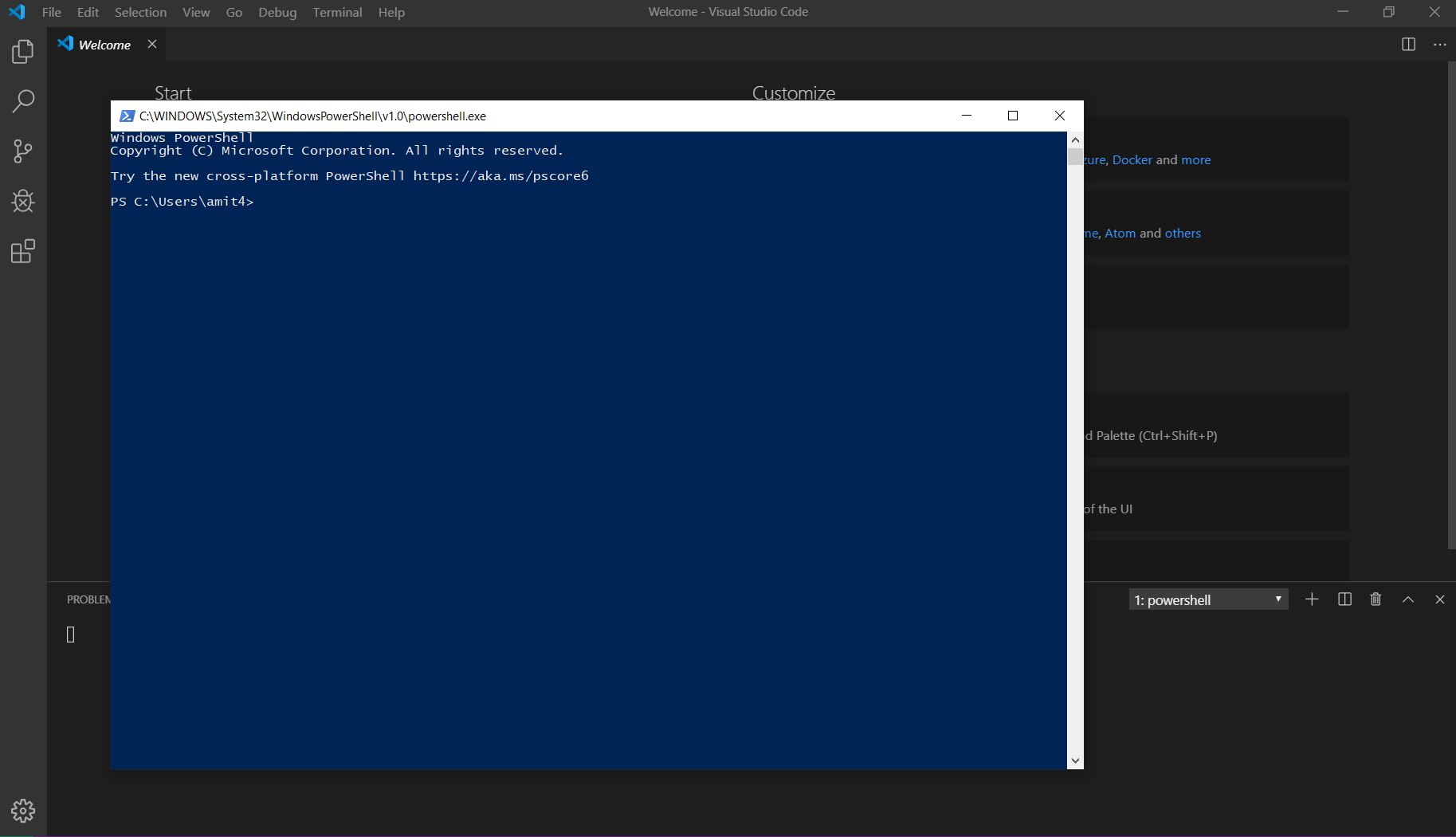Open Source Control view in activity bar
The height and width of the screenshot is (837, 1456).
tap(23, 151)
